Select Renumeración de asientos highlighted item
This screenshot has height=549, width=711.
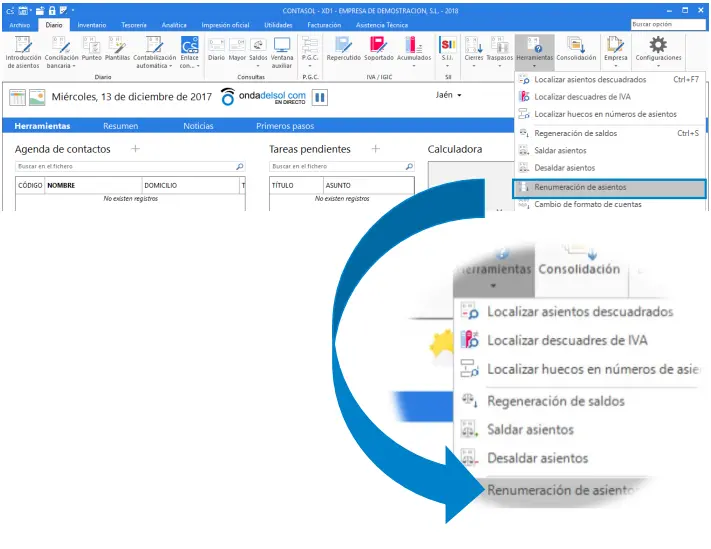(x=609, y=187)
